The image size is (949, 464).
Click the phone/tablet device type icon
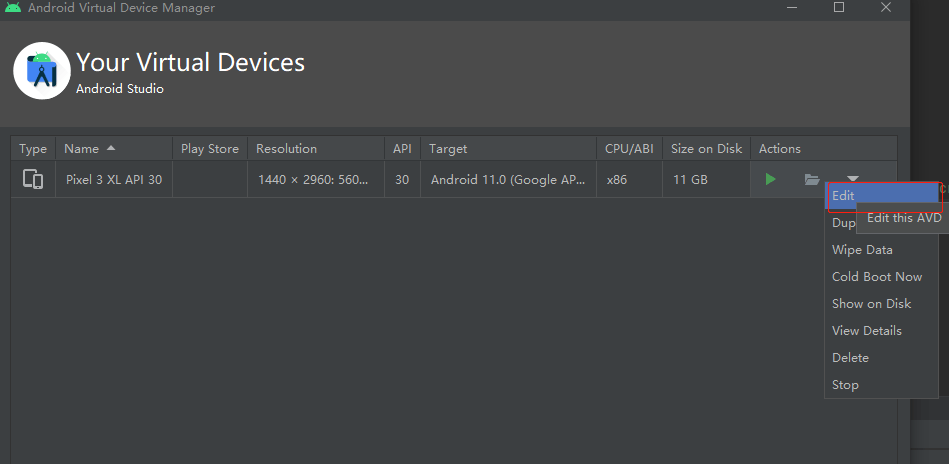33,179
